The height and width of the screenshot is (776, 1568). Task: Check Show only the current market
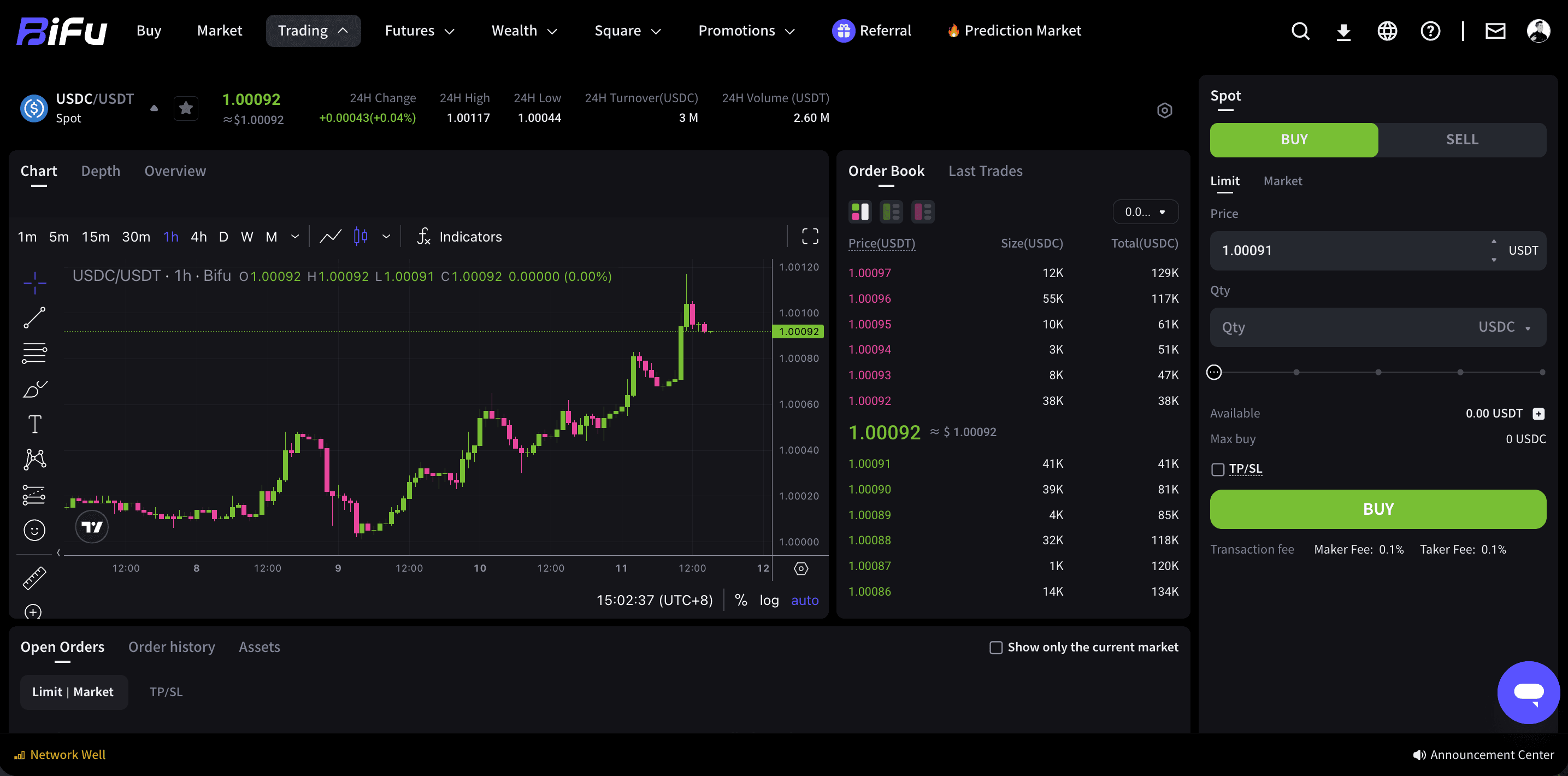click(x=996, y=648)
